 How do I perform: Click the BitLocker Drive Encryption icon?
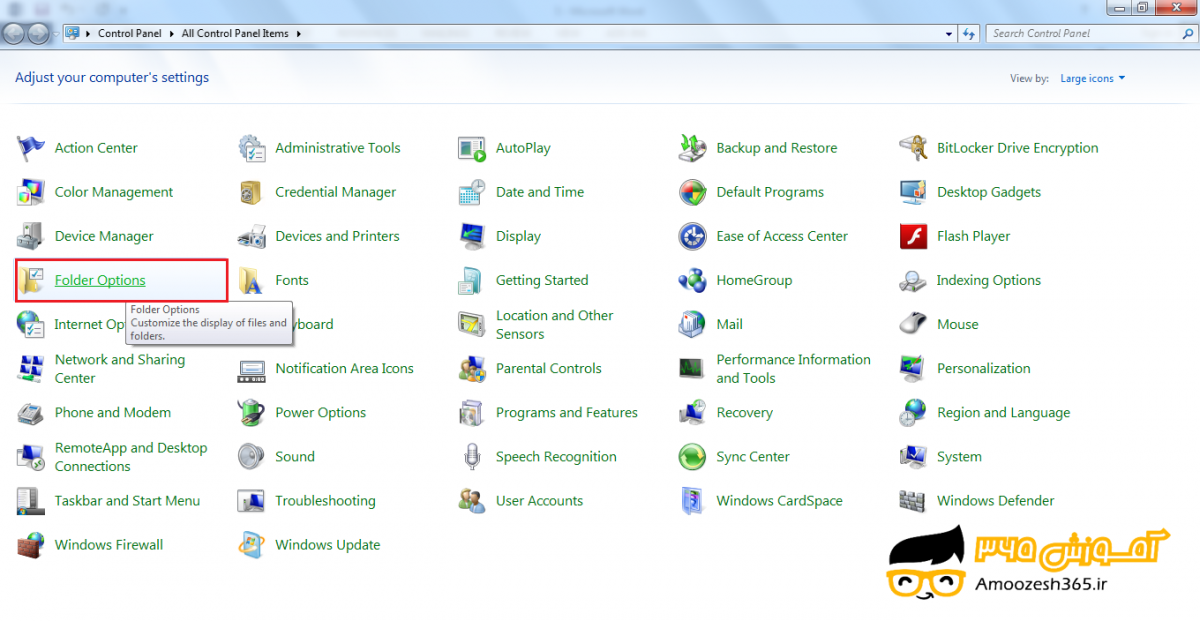(x=912, y=148)
